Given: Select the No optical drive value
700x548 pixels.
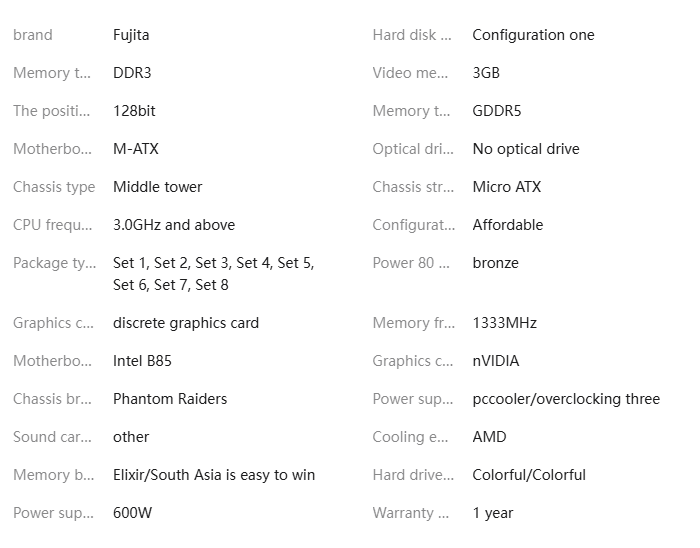Looking at the screenshot, I should click(x=526, y=149).
